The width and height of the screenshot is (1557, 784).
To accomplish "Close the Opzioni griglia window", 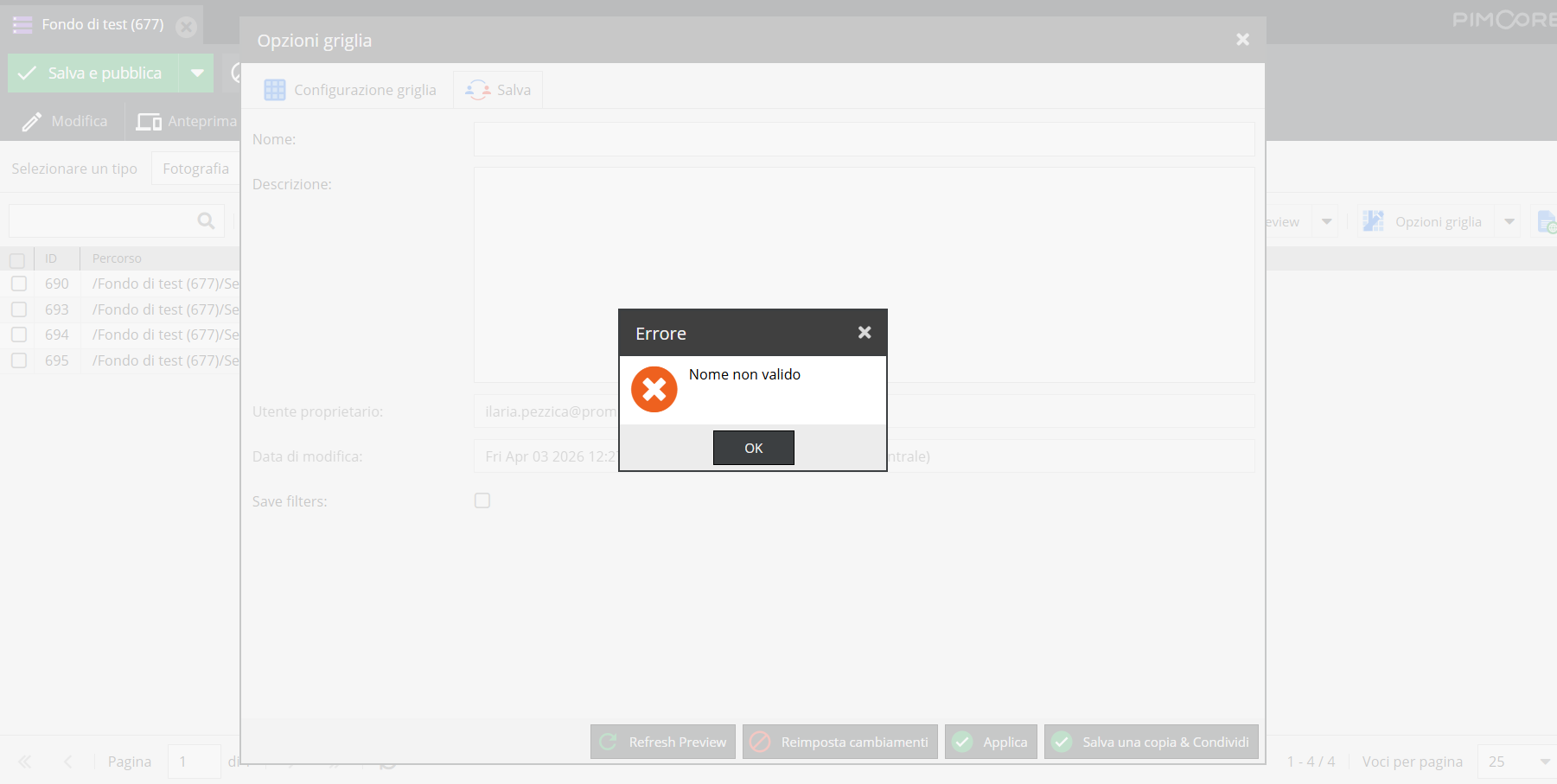I will click(1242, 40).
